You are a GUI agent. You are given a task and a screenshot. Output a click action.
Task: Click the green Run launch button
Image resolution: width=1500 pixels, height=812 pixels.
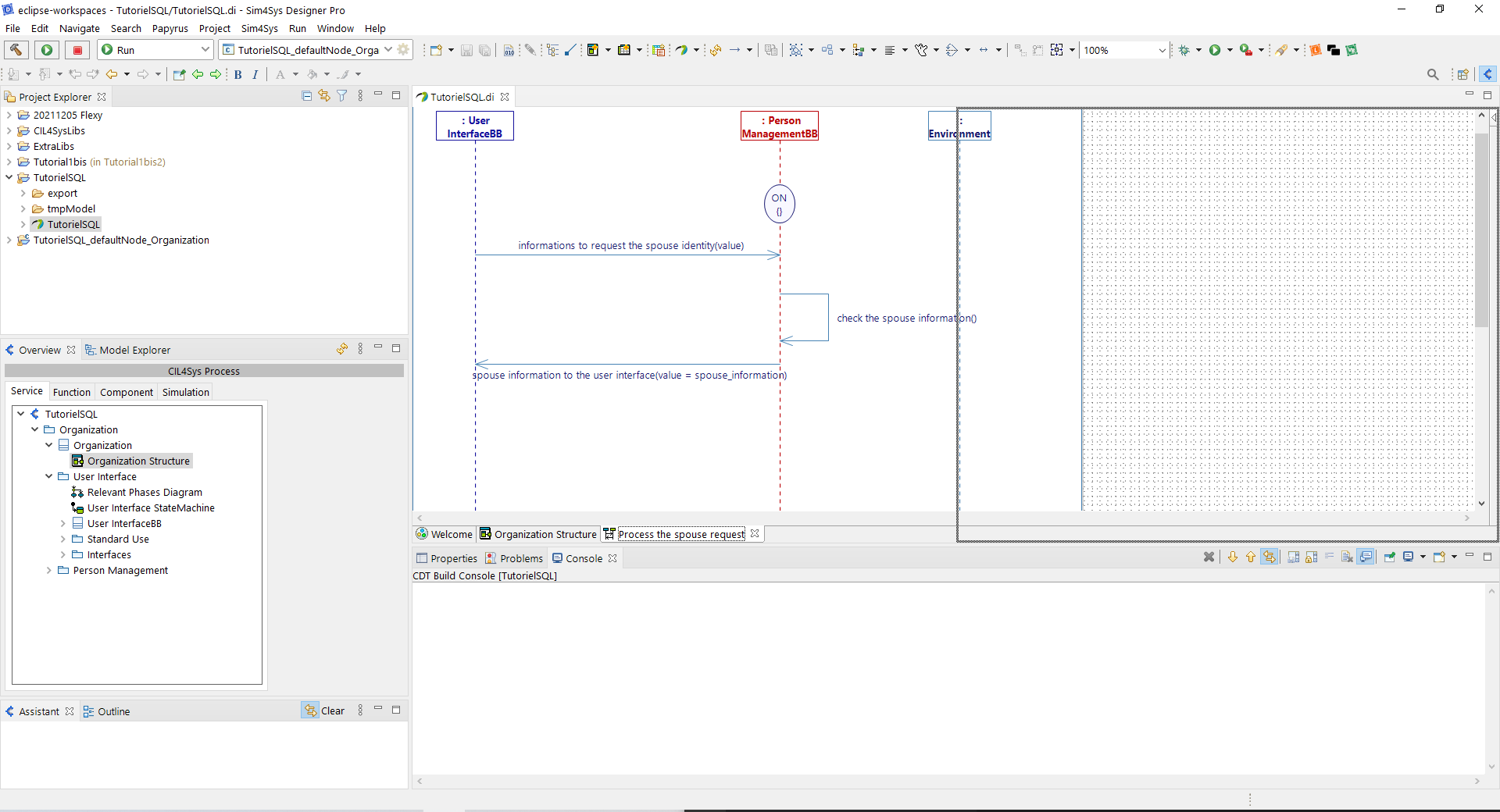click(x=47, y=50)
